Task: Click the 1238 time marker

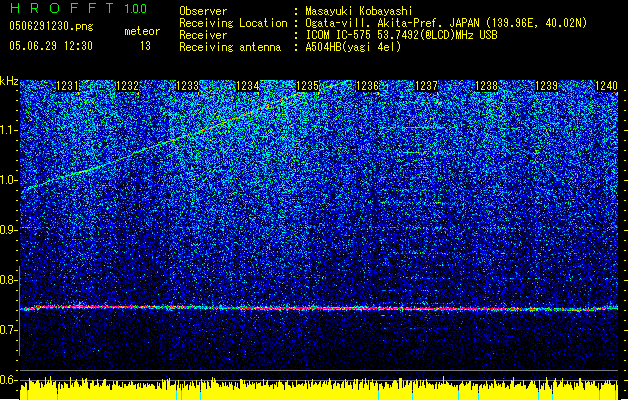Action: [x=486, y=86]
